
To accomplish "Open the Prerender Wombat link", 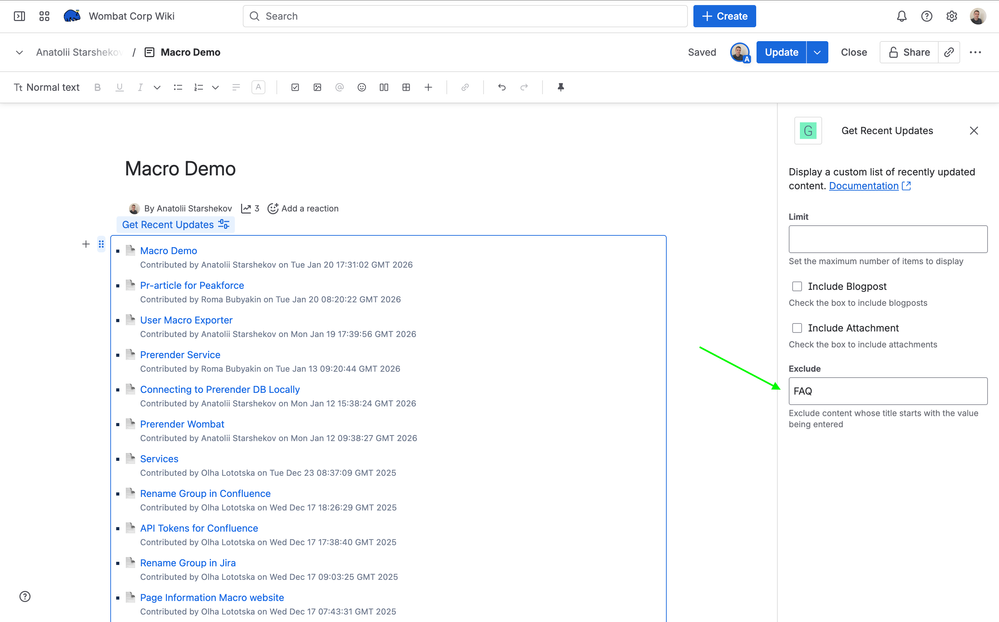I will (x=182, y=424).
